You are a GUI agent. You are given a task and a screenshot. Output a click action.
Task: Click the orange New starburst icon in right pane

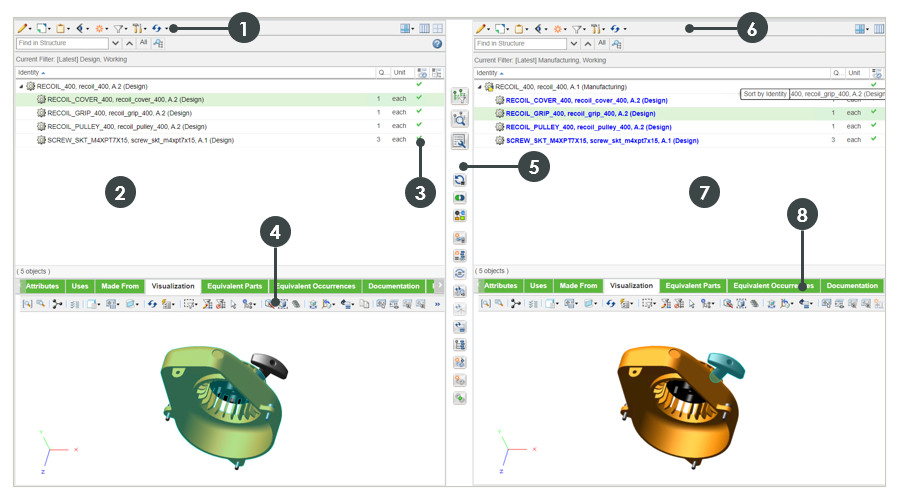[x=558, y=28]
